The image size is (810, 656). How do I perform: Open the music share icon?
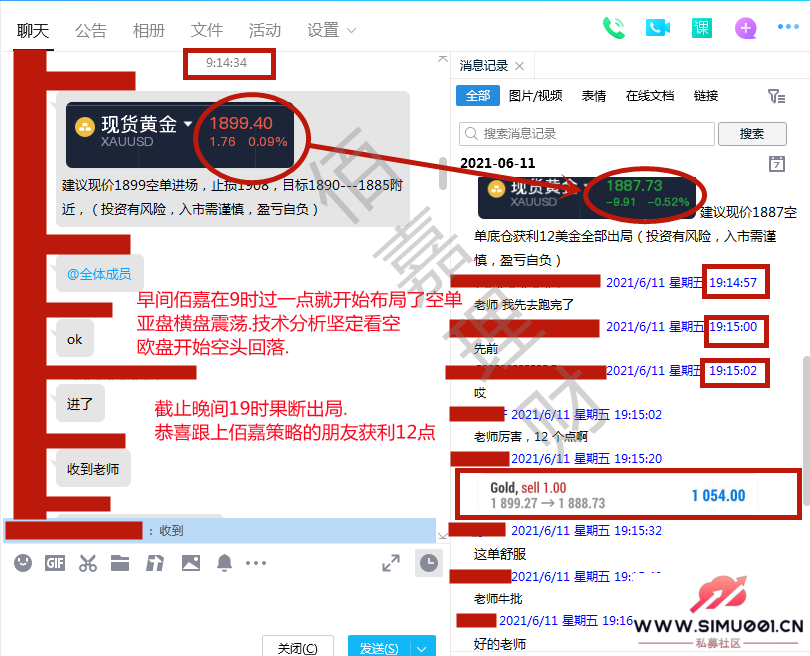[154, 563]
